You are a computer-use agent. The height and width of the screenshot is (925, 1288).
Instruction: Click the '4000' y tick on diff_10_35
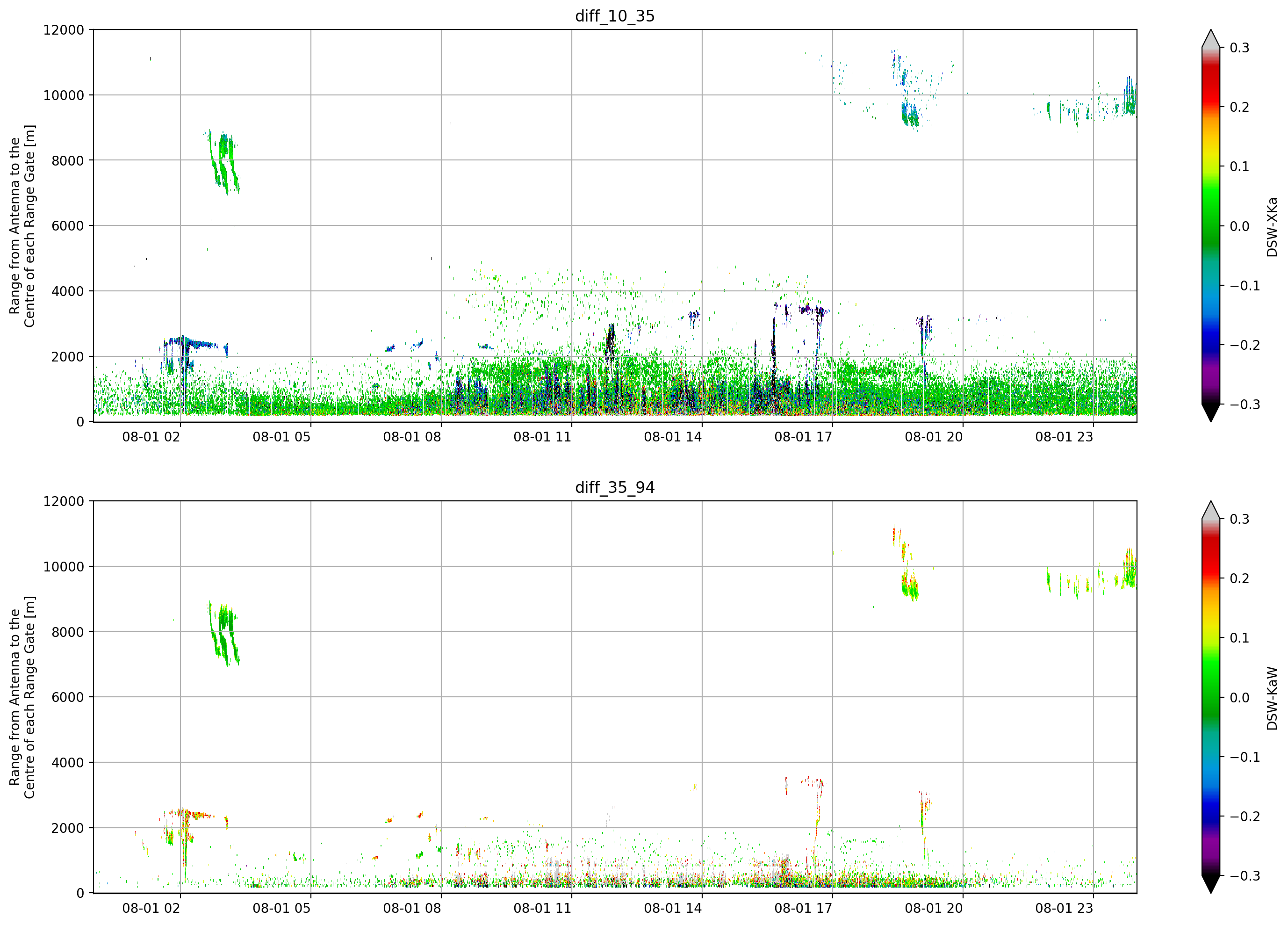click(x=68, y=291)
